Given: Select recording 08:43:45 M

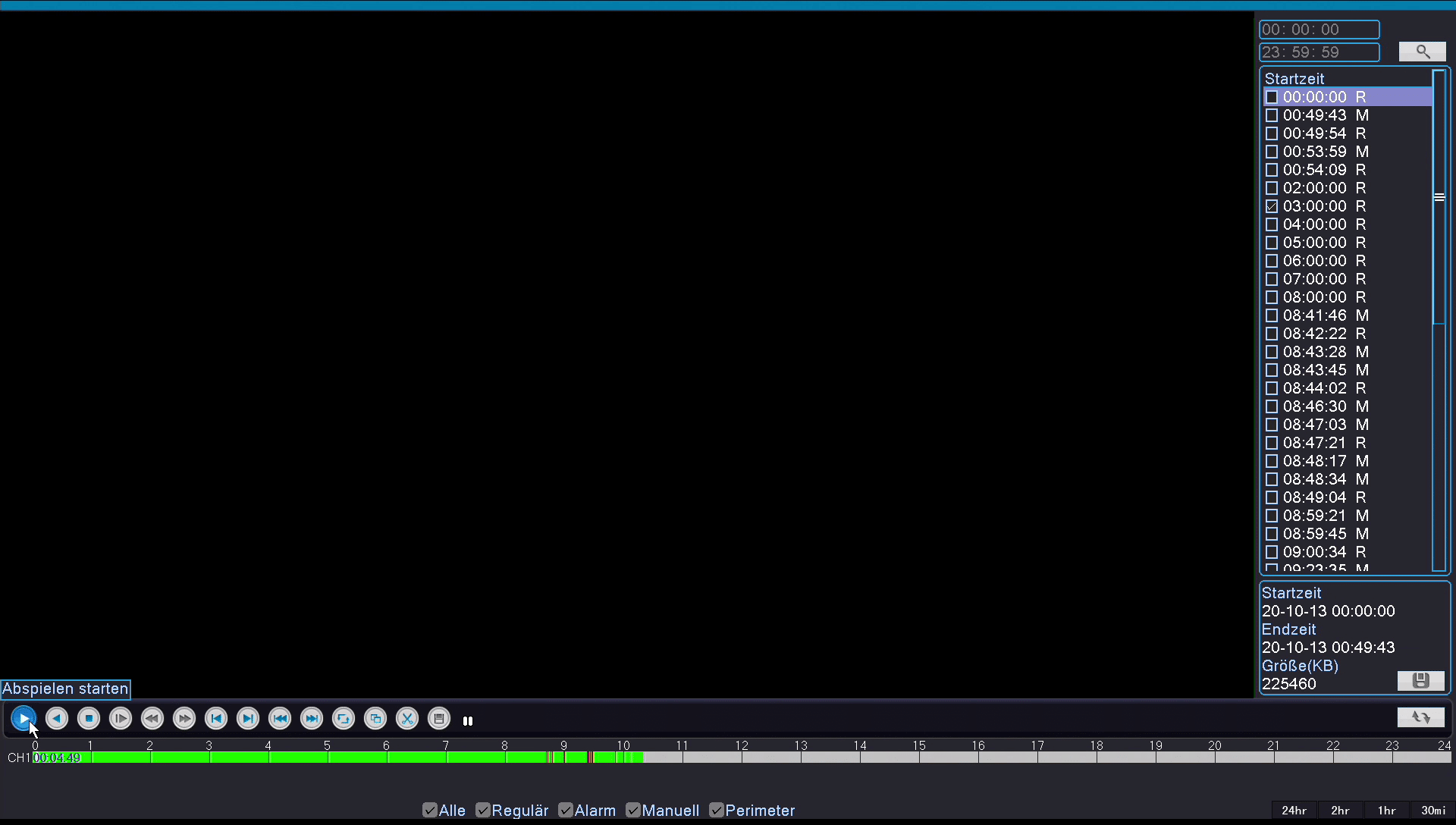Looking at the screenshot, I should click(1348, 370).
